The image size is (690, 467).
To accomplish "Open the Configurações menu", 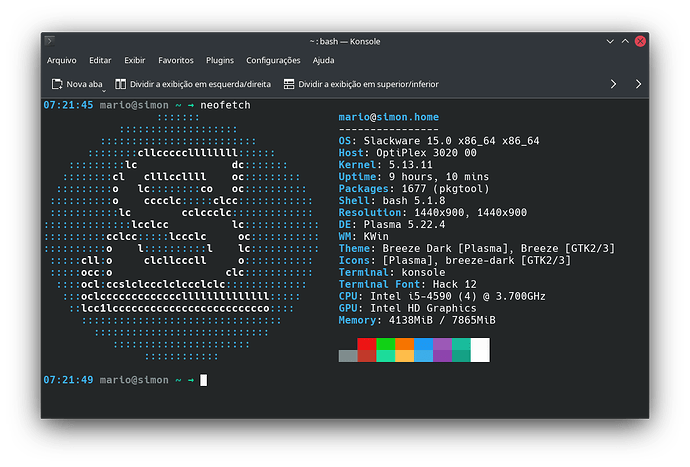I will pos(273,60).
